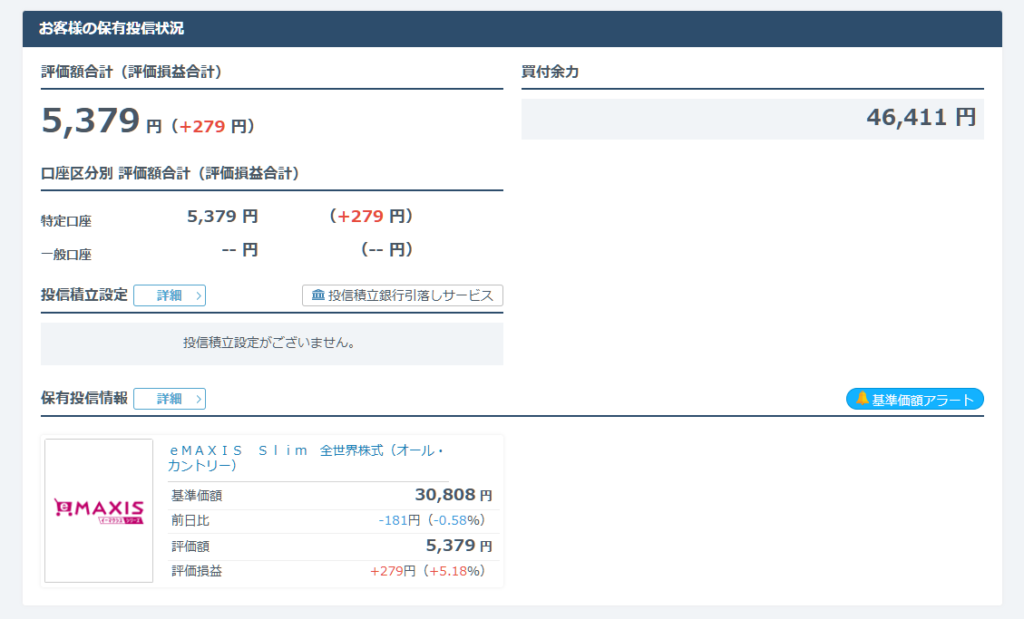Click the yellow bell icon on 基準価額アラート

click(862, 398)
